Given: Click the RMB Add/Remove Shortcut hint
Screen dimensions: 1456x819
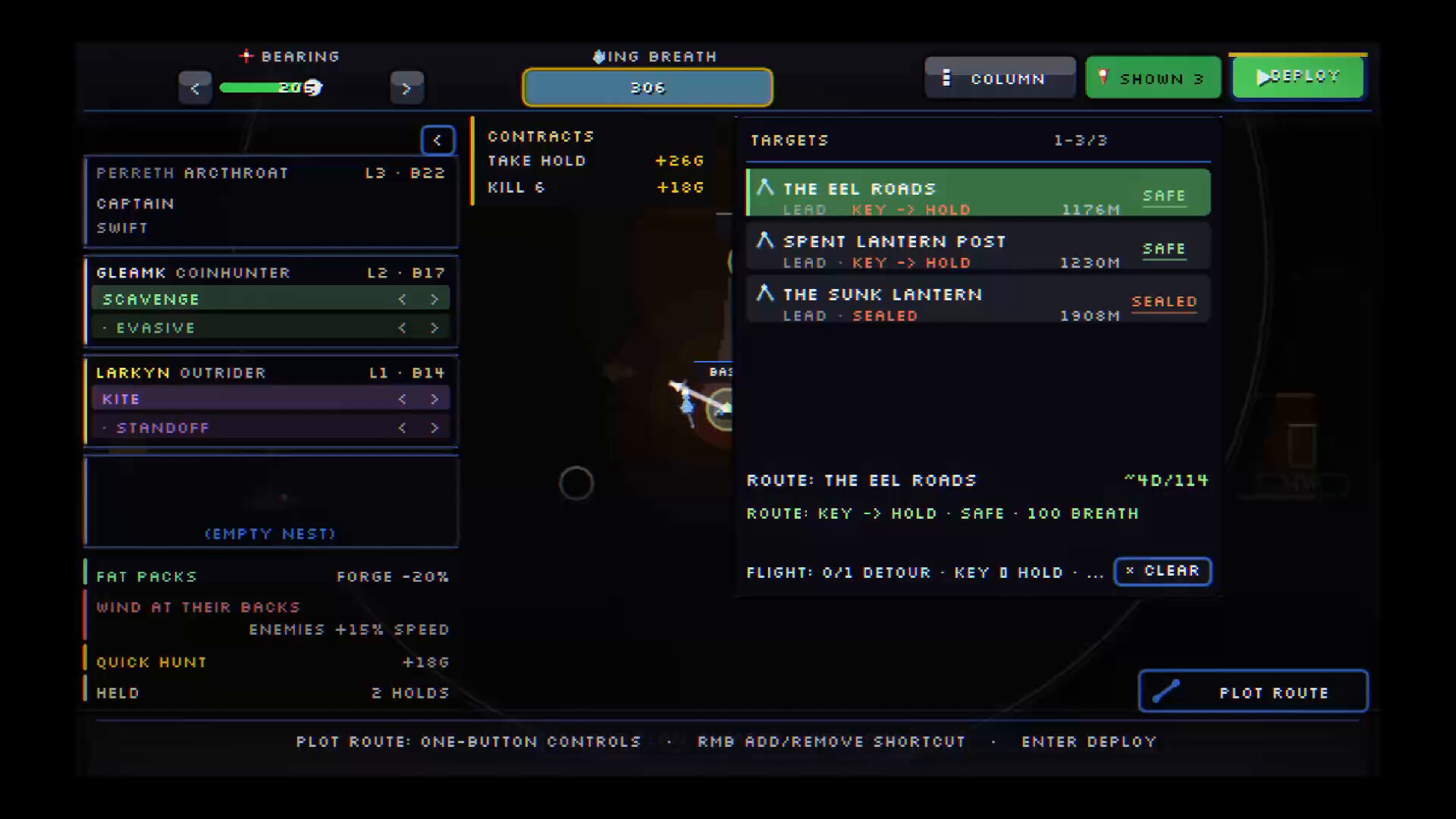Looking at the screenshot, I should point(831,742).
